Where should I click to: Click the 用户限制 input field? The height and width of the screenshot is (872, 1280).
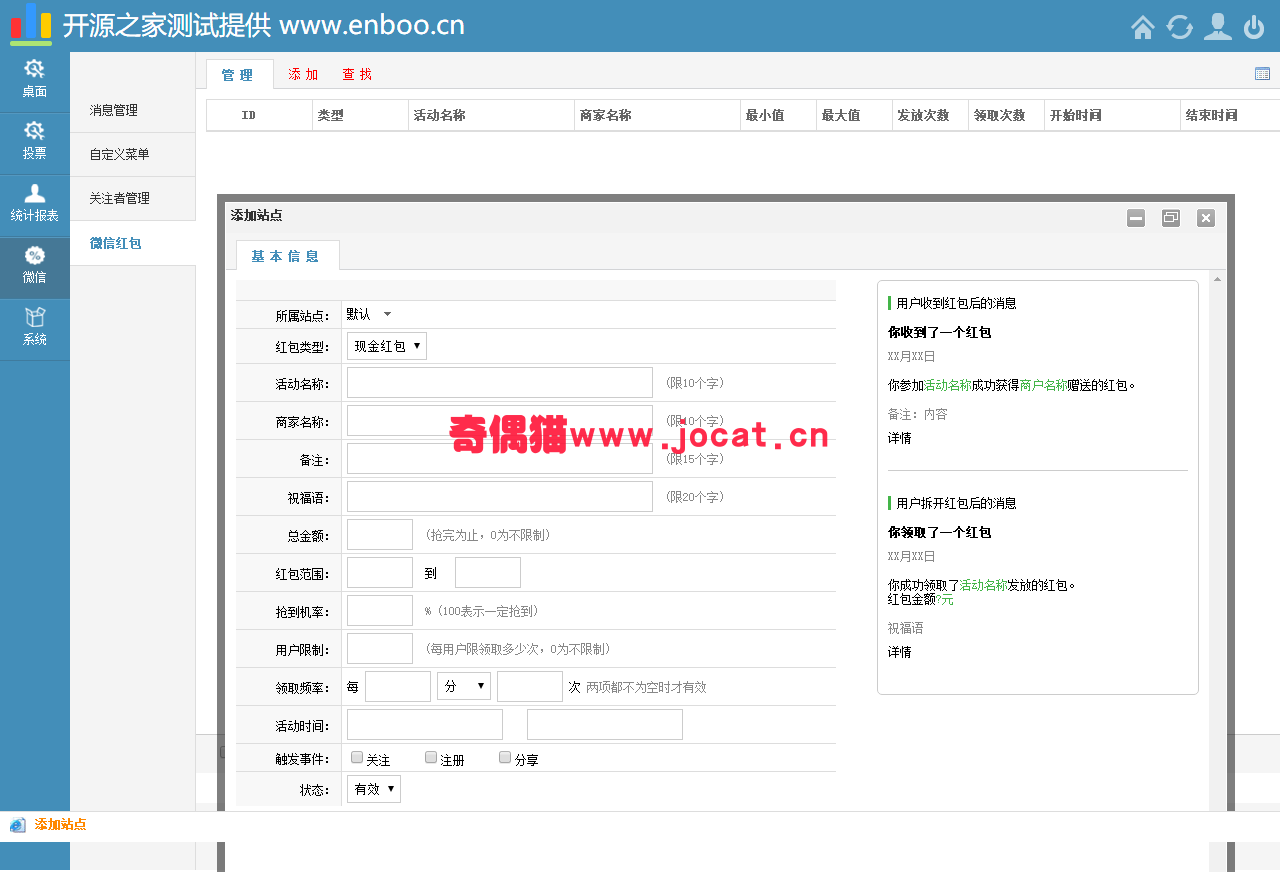(380, 648)
